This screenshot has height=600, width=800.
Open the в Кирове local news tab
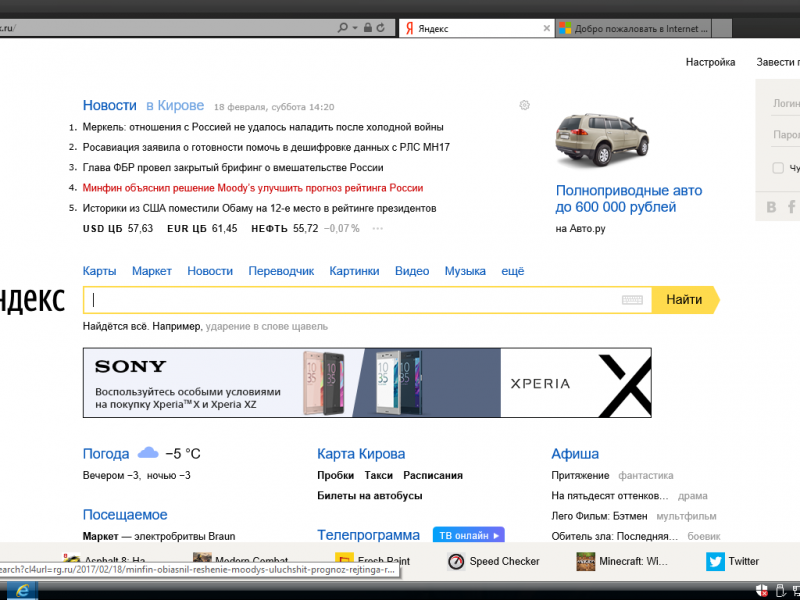[x=175, y=106]
